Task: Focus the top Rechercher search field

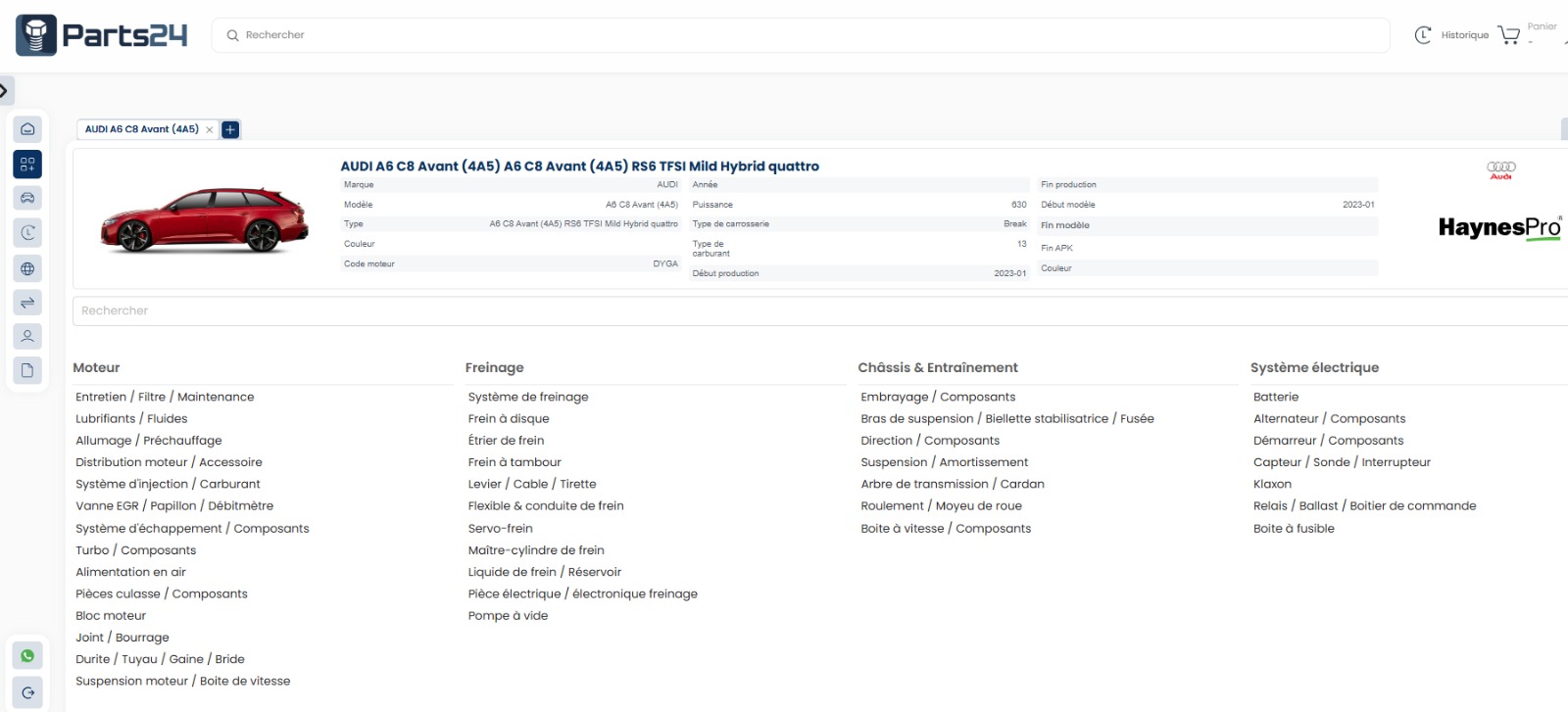Action: (x=801, y=35)
